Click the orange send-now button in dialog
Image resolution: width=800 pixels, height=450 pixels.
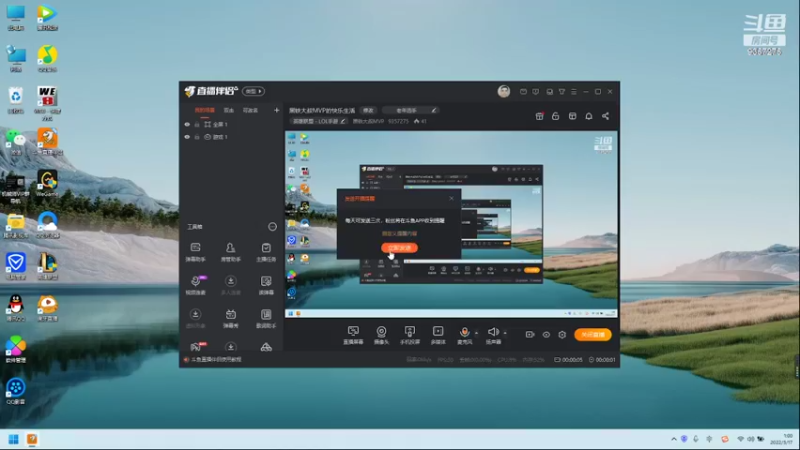point(399,248)
